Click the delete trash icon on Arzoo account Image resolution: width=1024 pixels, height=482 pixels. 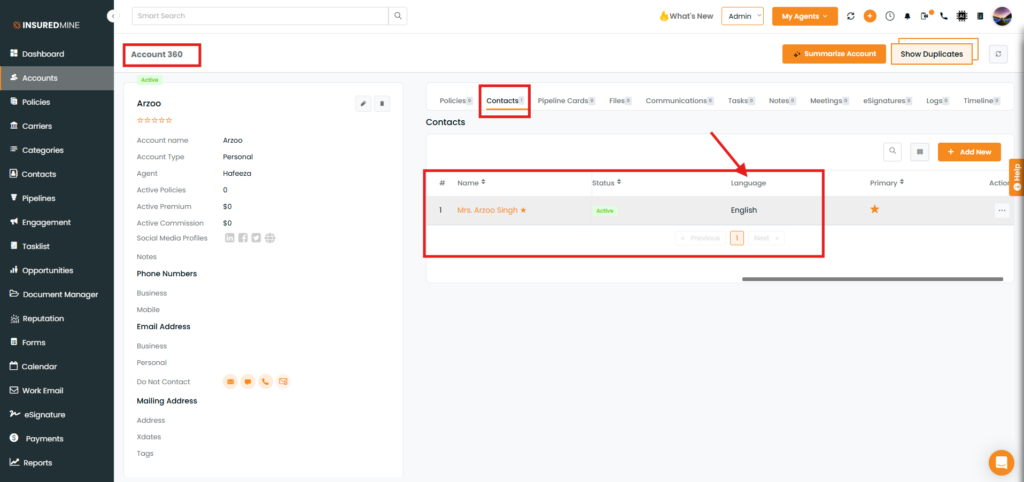pyautogui.click(x=382, y=103)
